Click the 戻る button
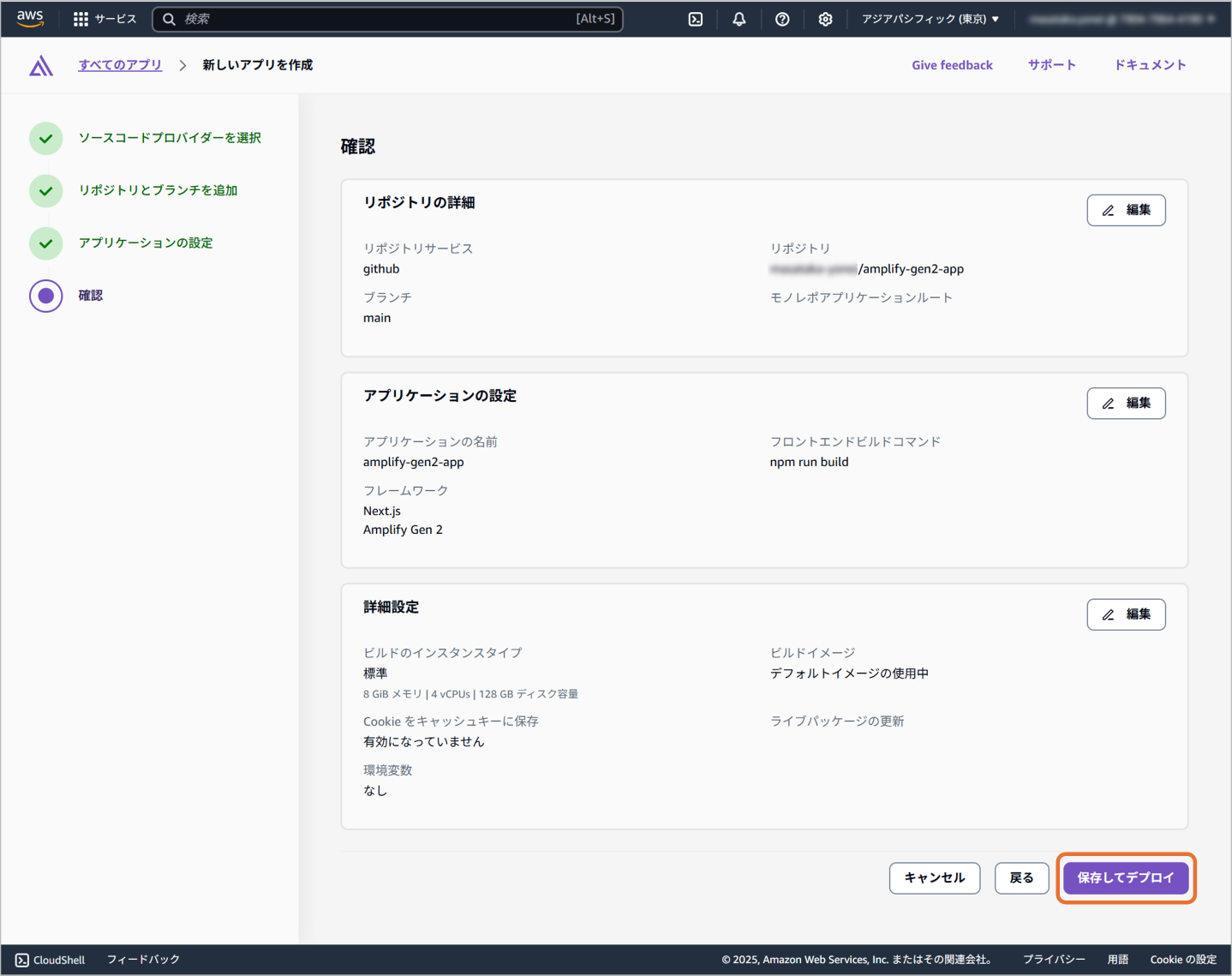The image size is (1232, 976). [x=1021, y=878]
